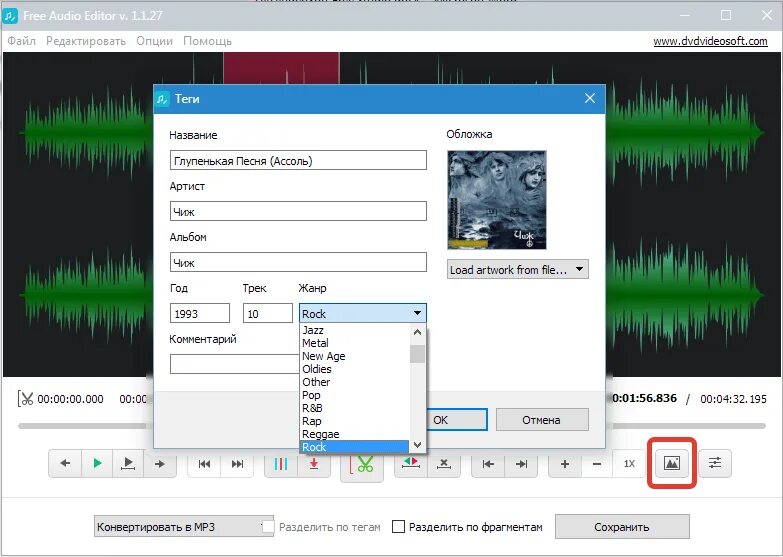This screenshot has height=557, width=783.
Task: Open the Опции menu
Action: [x=154, y=41]
